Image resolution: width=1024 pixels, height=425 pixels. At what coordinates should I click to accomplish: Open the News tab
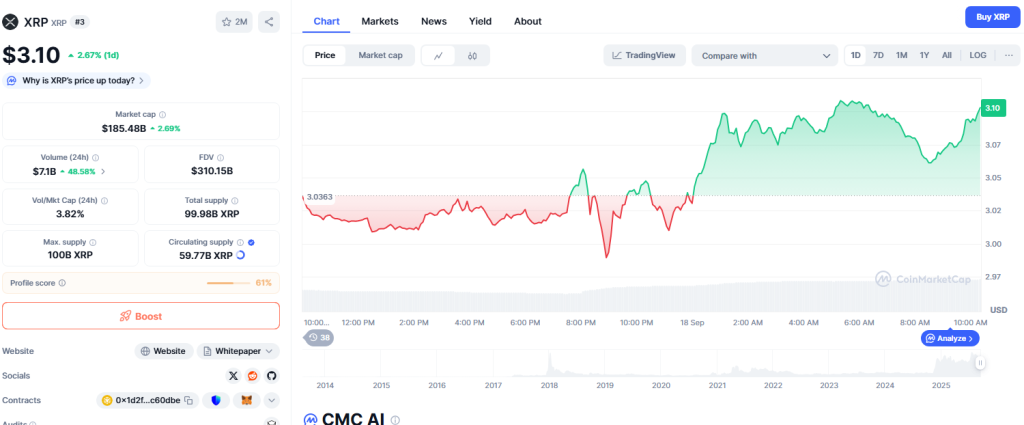tap(434, 21)
